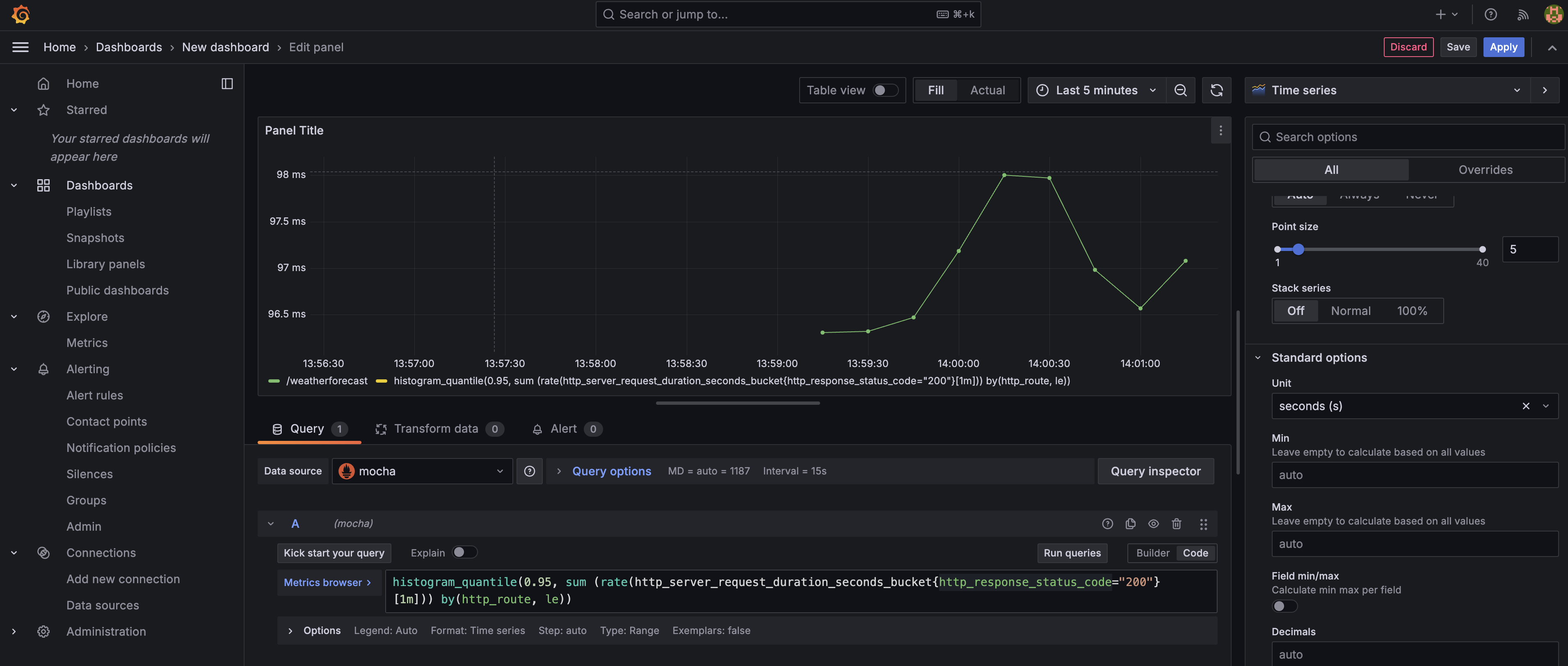
Task: Open the panel three-dot menu
Action: coord(1221,130)
